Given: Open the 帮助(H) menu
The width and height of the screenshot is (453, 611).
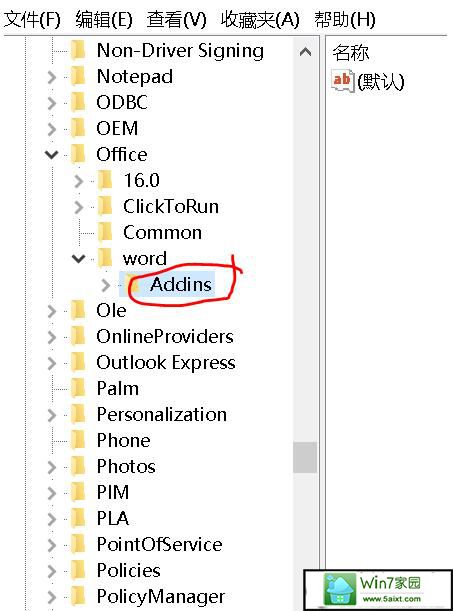Looking at the screenshot, I should coord(345,19).
